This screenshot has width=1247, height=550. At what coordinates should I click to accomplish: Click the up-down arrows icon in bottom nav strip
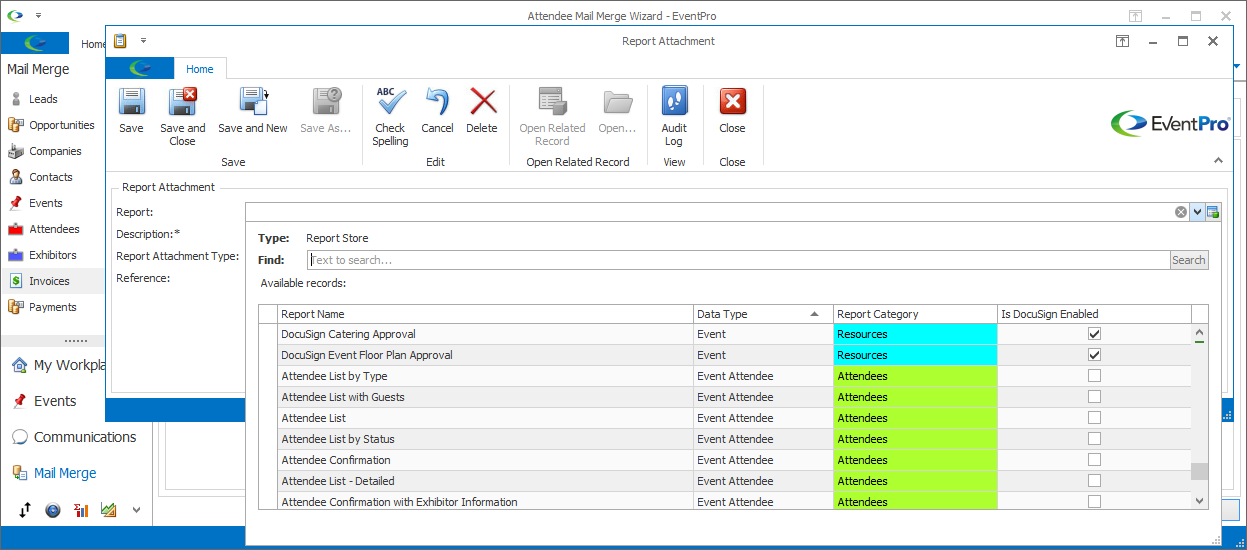click(x=25, y=510)
